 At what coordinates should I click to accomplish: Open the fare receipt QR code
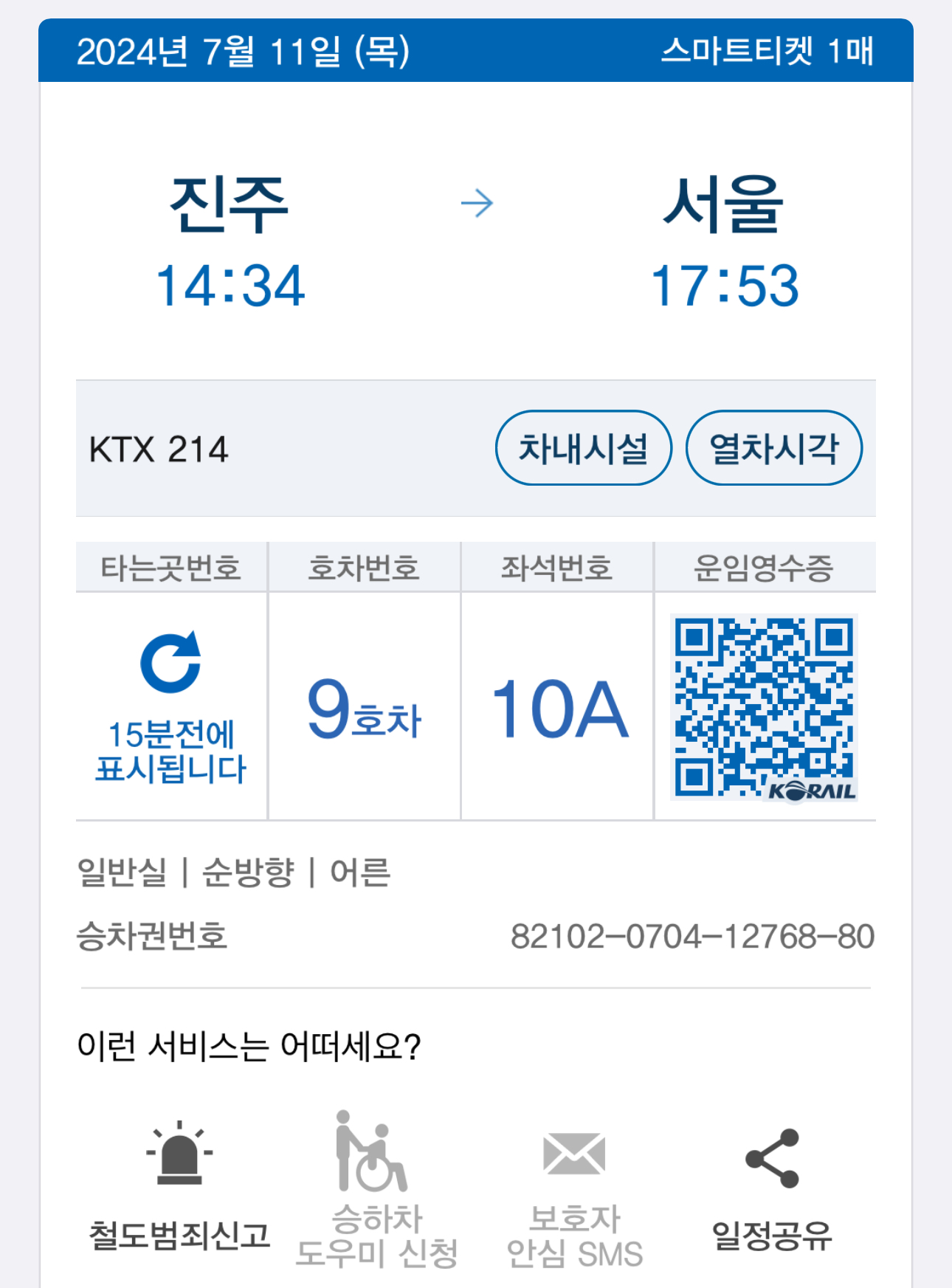click(x=764, y=707)
